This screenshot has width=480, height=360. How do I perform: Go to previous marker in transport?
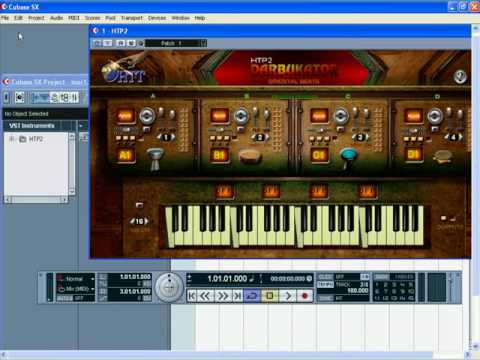(192, 296)
